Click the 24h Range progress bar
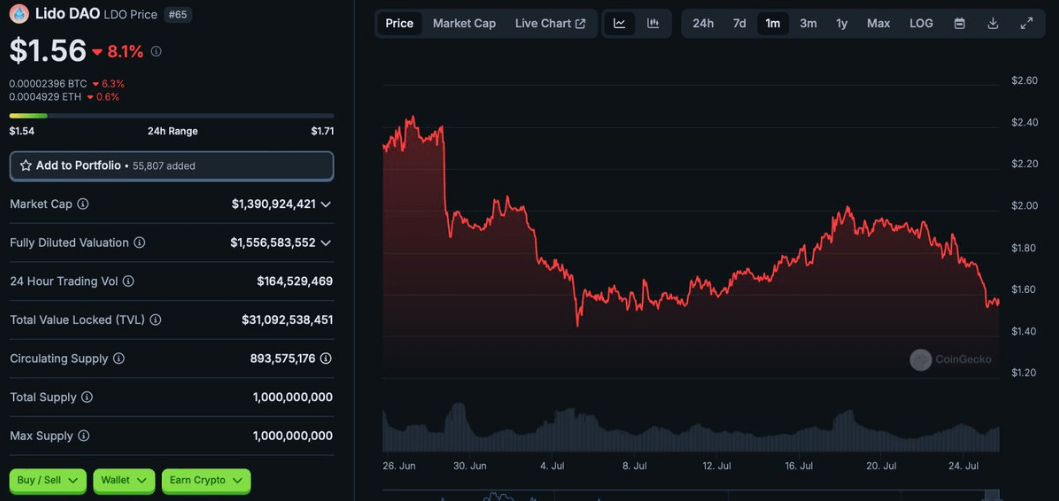Image resolution: width=1059 pixels, height=501 pixels. point(172,116)
